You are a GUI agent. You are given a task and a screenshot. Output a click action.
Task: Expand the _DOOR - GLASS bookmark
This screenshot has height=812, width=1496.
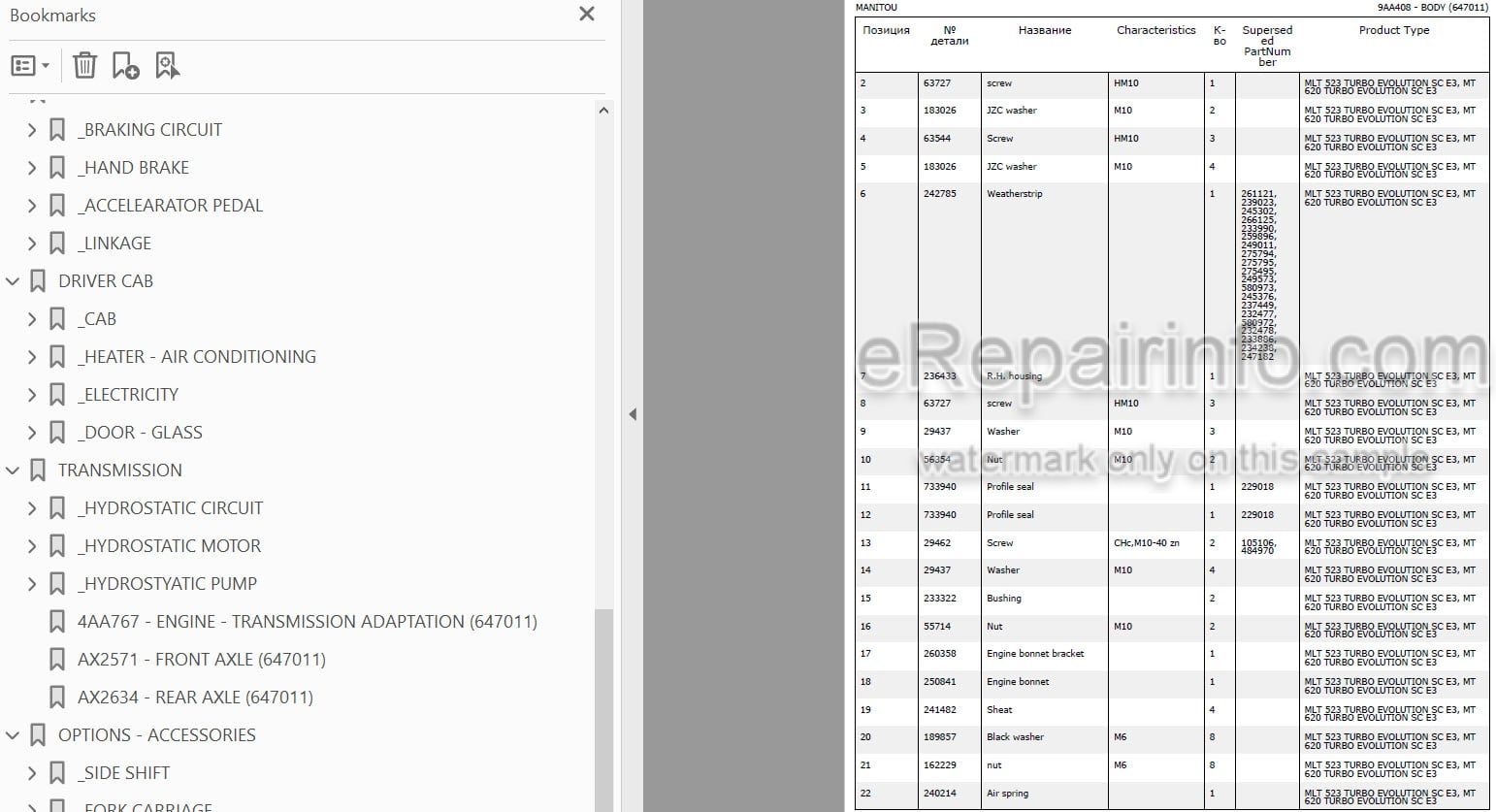32,432
